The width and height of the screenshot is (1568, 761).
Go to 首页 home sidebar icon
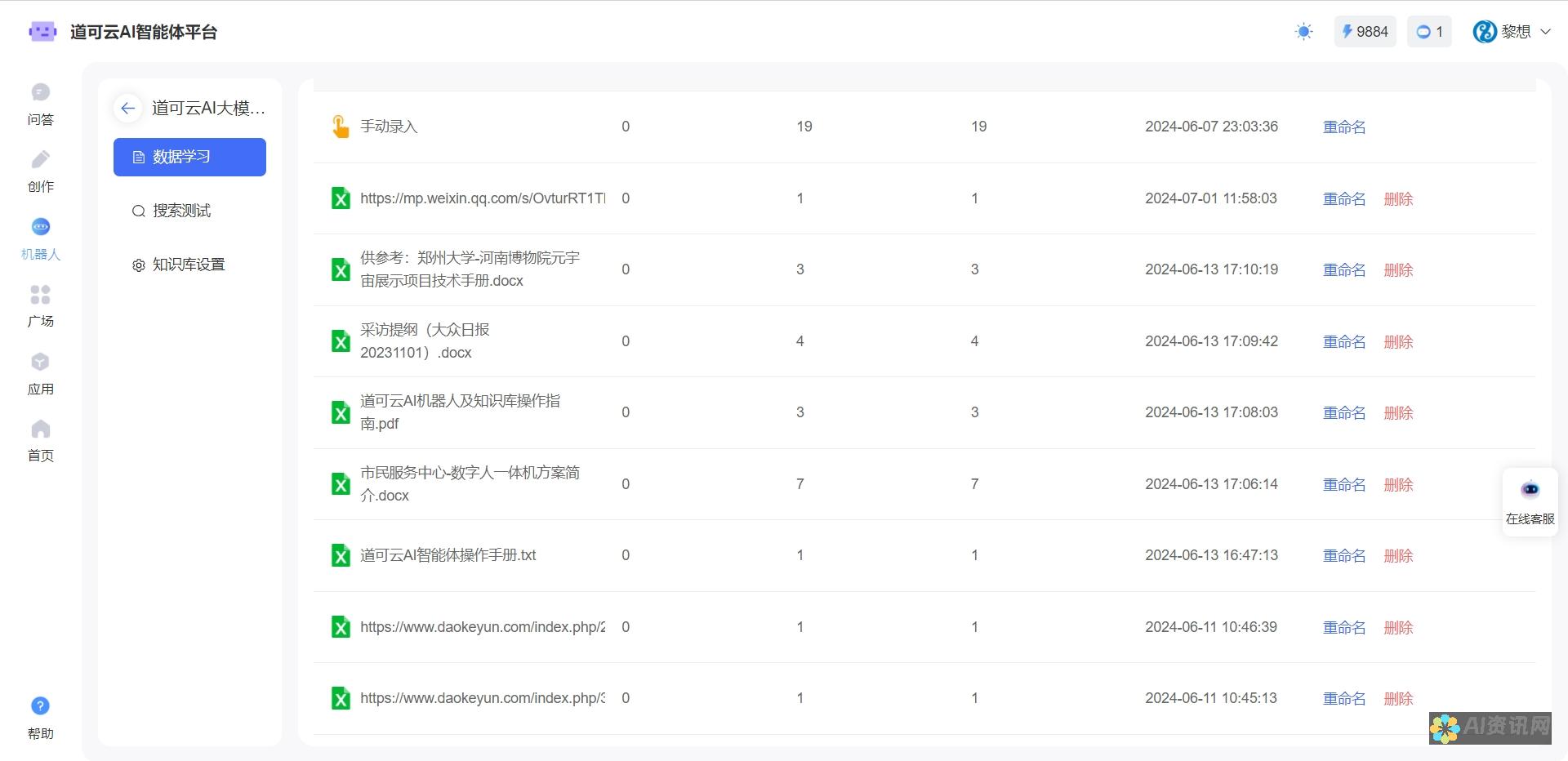[40, 429]
